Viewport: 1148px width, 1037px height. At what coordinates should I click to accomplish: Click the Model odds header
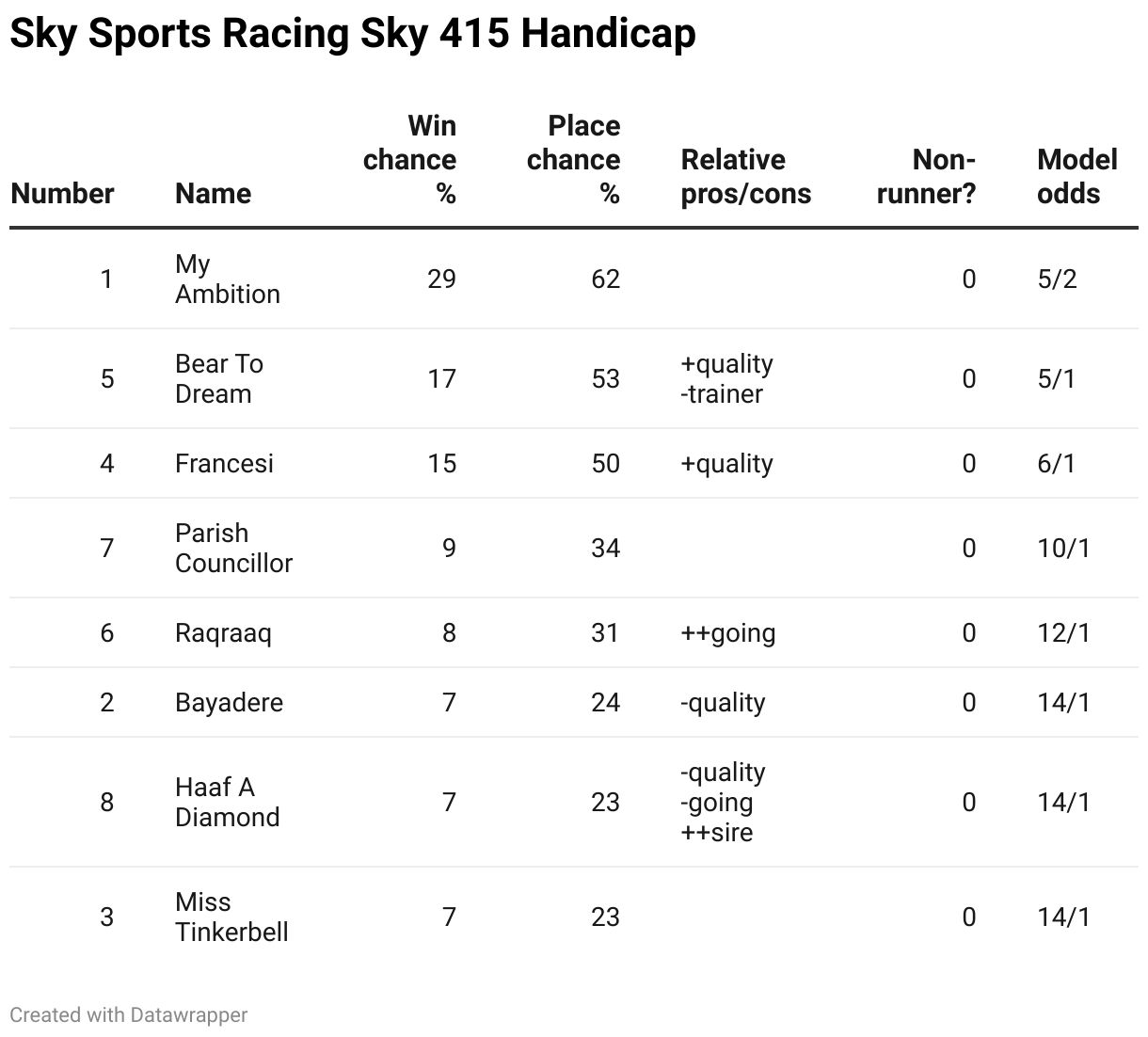[1076, 176]
